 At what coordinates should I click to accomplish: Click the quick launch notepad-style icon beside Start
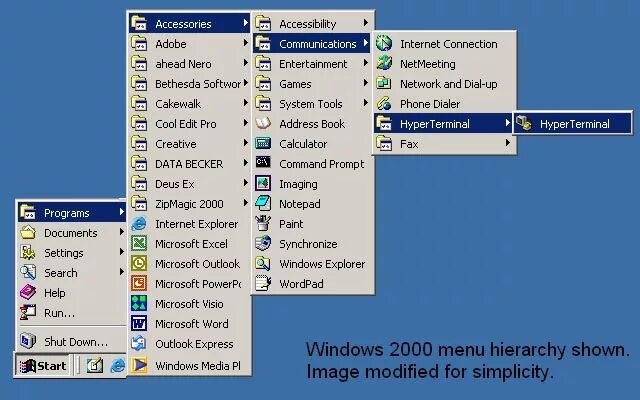[95, 365]
